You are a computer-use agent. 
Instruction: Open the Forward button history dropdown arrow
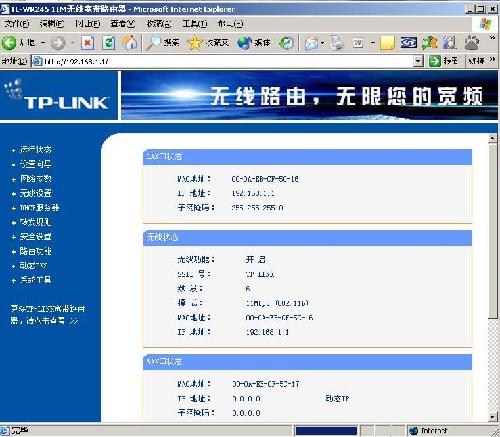coord(72,43)
